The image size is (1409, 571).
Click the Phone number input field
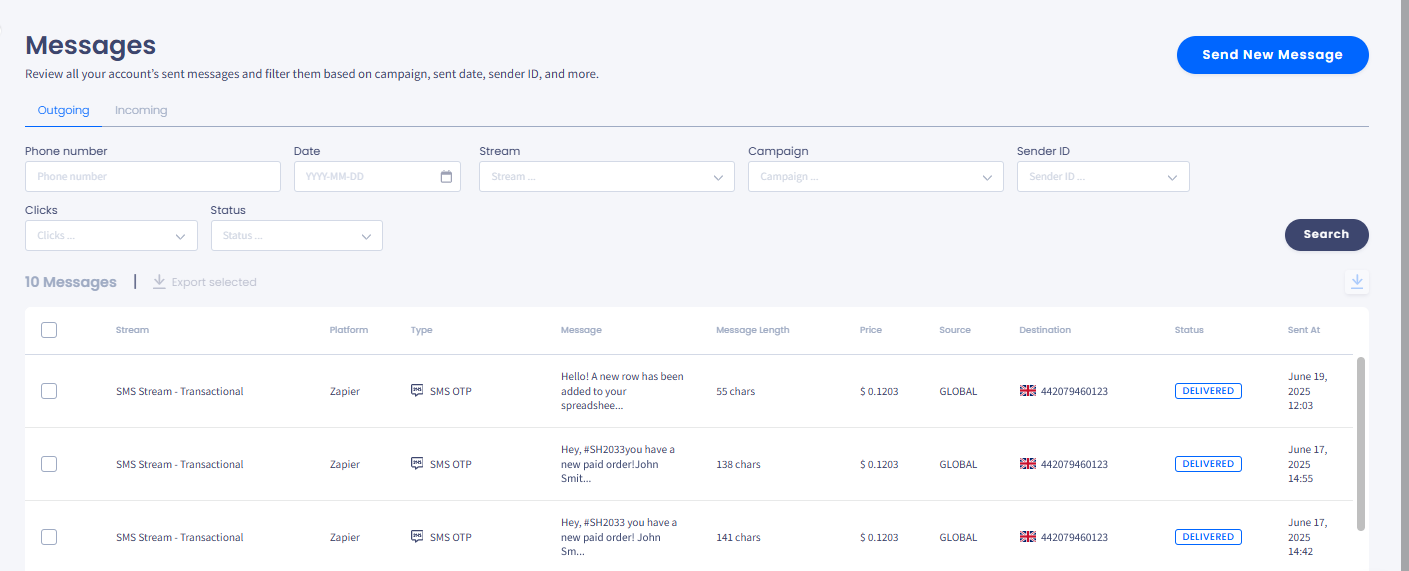(x=153, y=177)
